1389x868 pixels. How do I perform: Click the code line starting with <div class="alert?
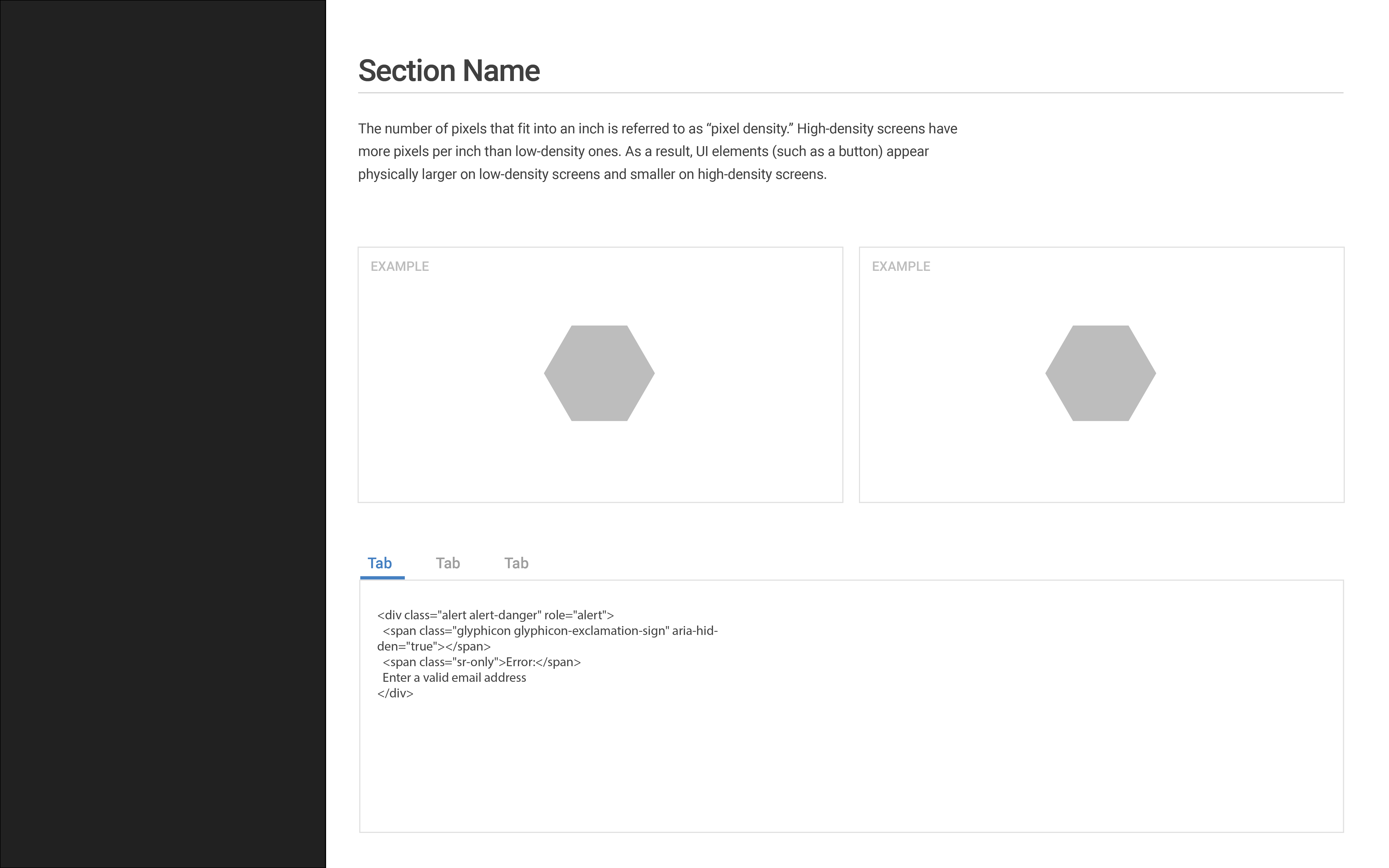[x=495, y=615]
